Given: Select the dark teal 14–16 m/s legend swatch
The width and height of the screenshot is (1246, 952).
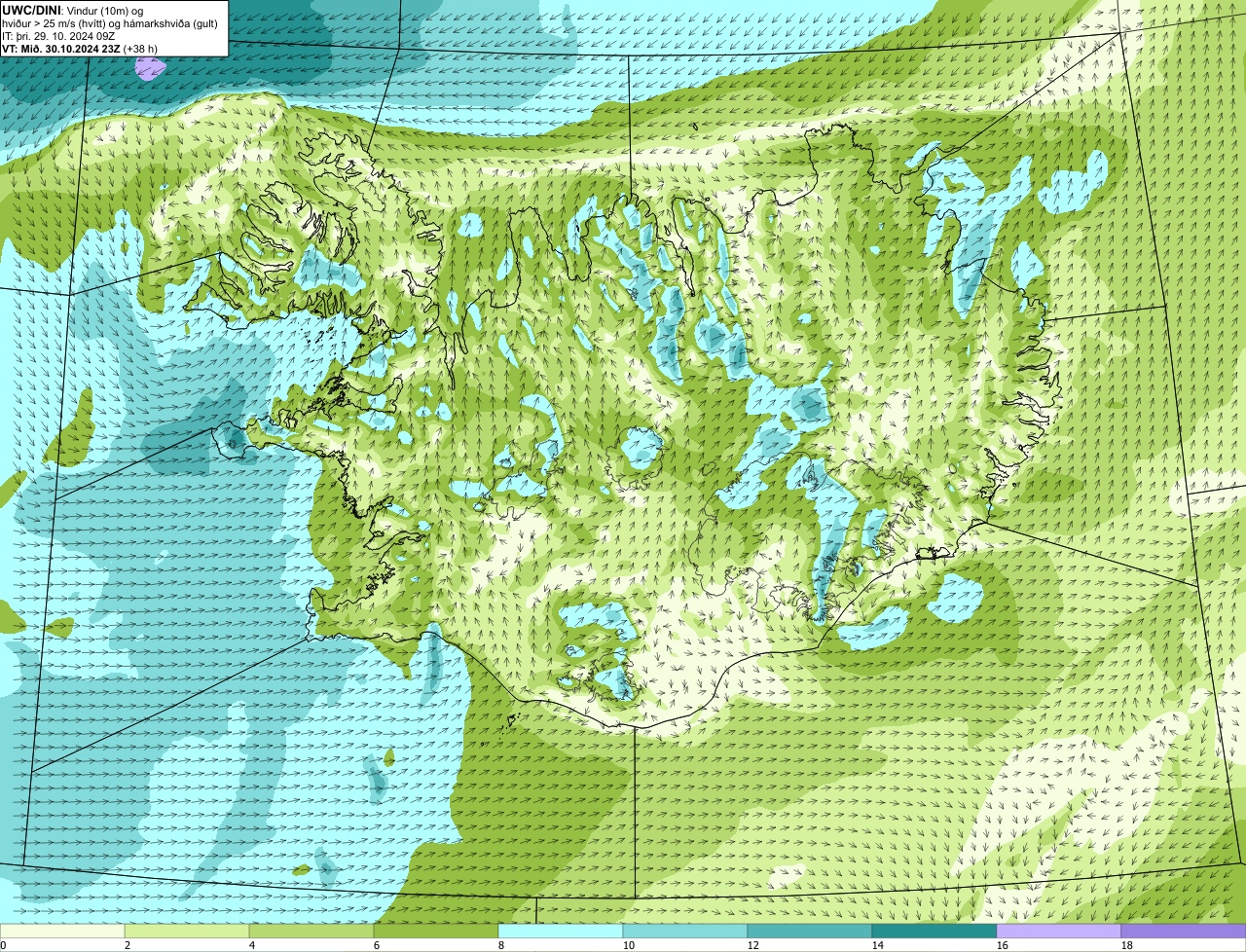Looking at the screenshot, I should (x=934, y=932).
